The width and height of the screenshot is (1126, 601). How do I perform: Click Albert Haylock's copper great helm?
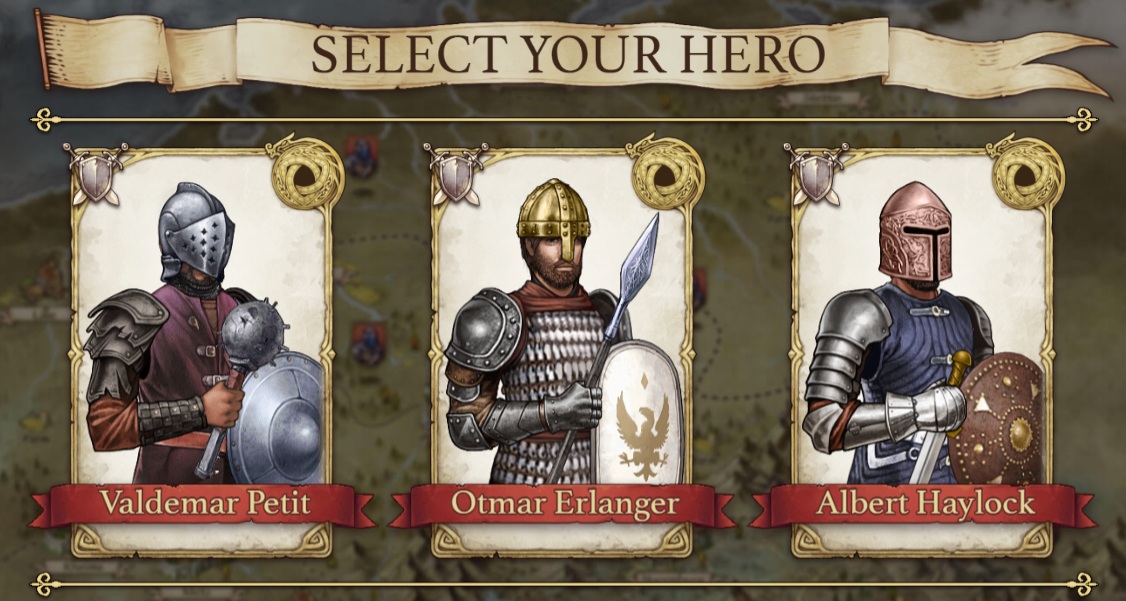click(x=916, y=231)
